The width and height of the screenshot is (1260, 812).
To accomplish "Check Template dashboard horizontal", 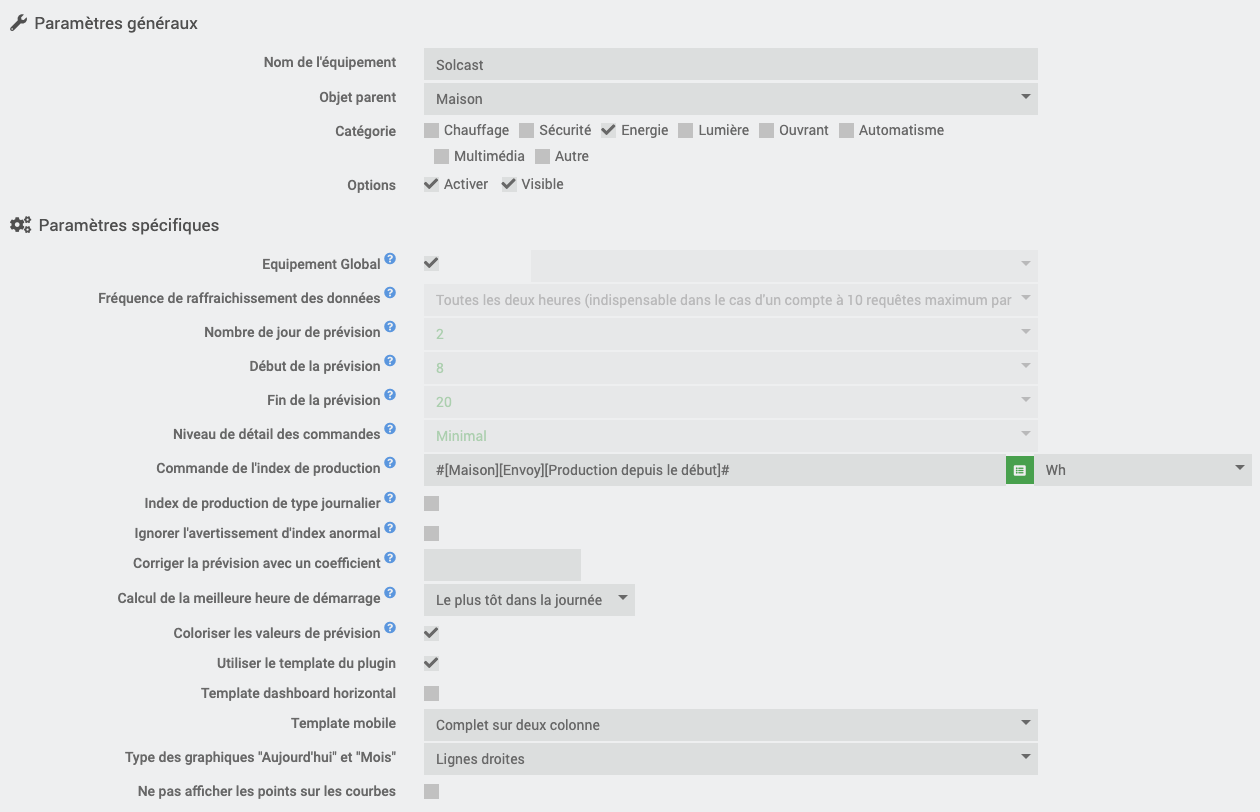I will coord(432,693).
